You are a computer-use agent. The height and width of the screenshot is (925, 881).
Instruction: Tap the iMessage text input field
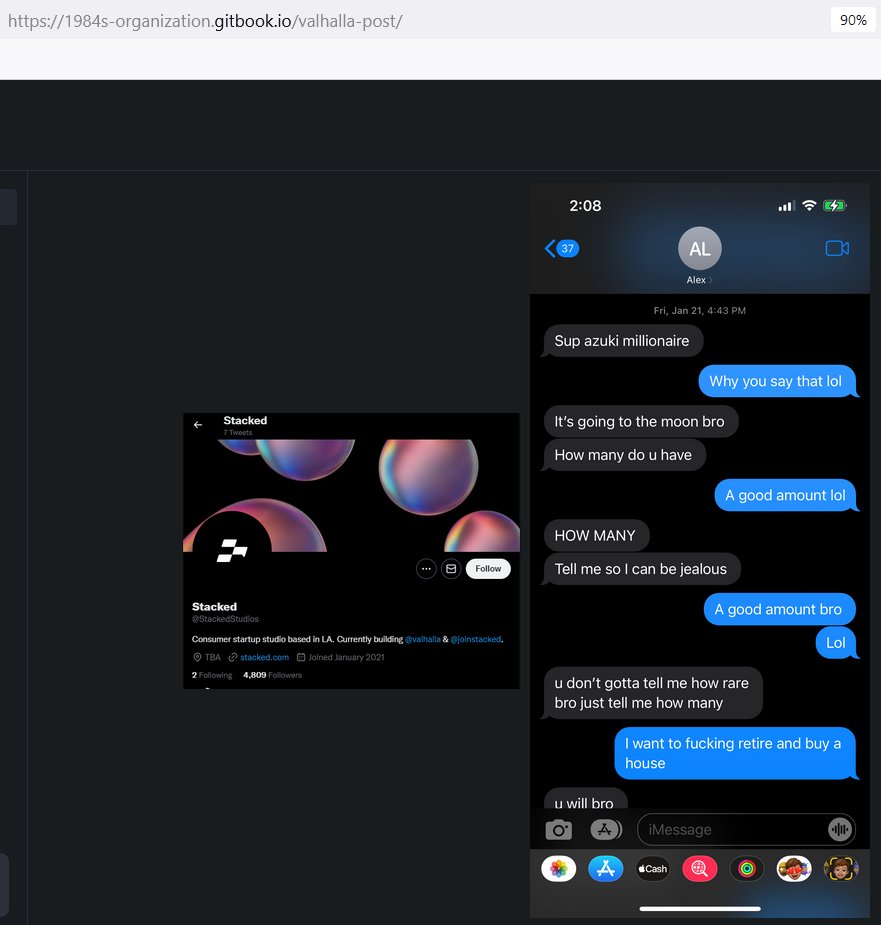746,829
